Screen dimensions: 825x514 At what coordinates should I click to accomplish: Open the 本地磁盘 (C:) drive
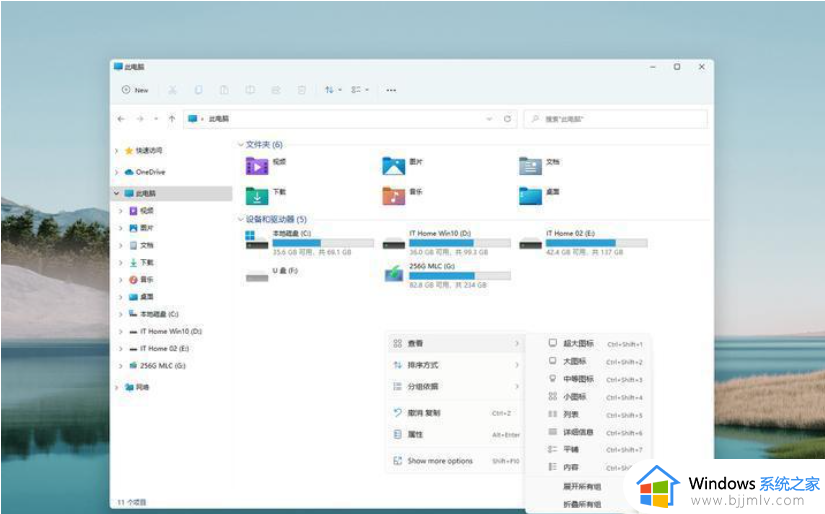point(257,242)
